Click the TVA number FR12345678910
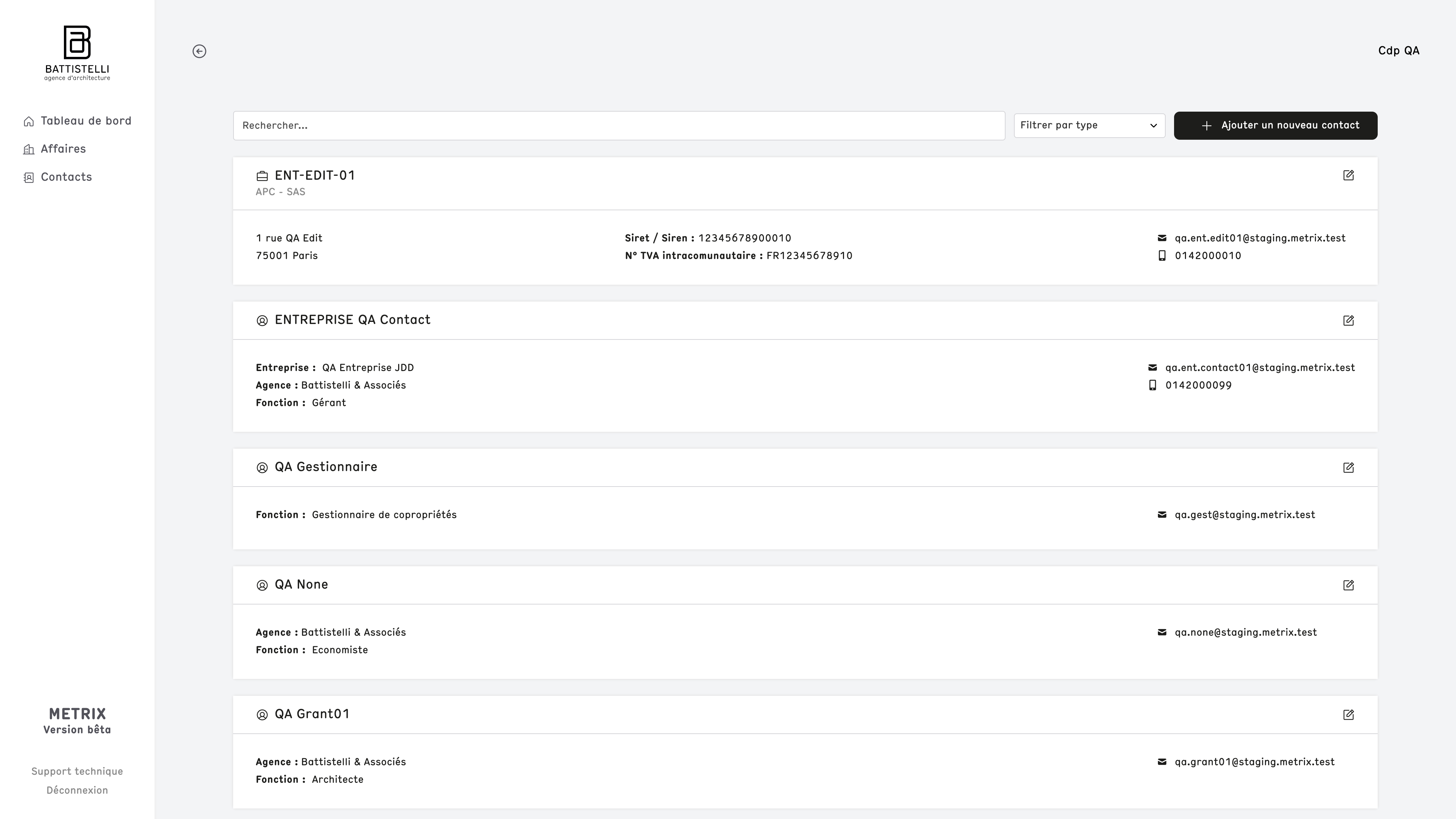The width and height of the screenshot is (1456, 819). 809,256
